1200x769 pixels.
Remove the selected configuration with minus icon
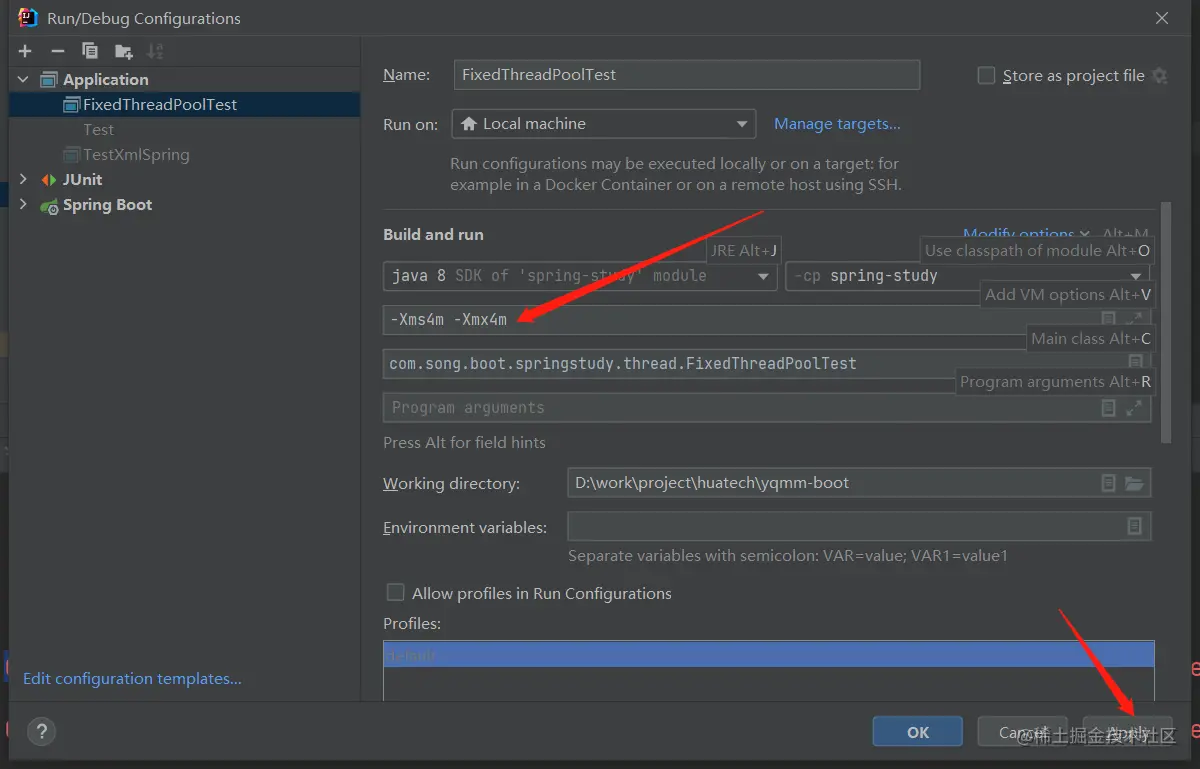(x=57, y=51)
